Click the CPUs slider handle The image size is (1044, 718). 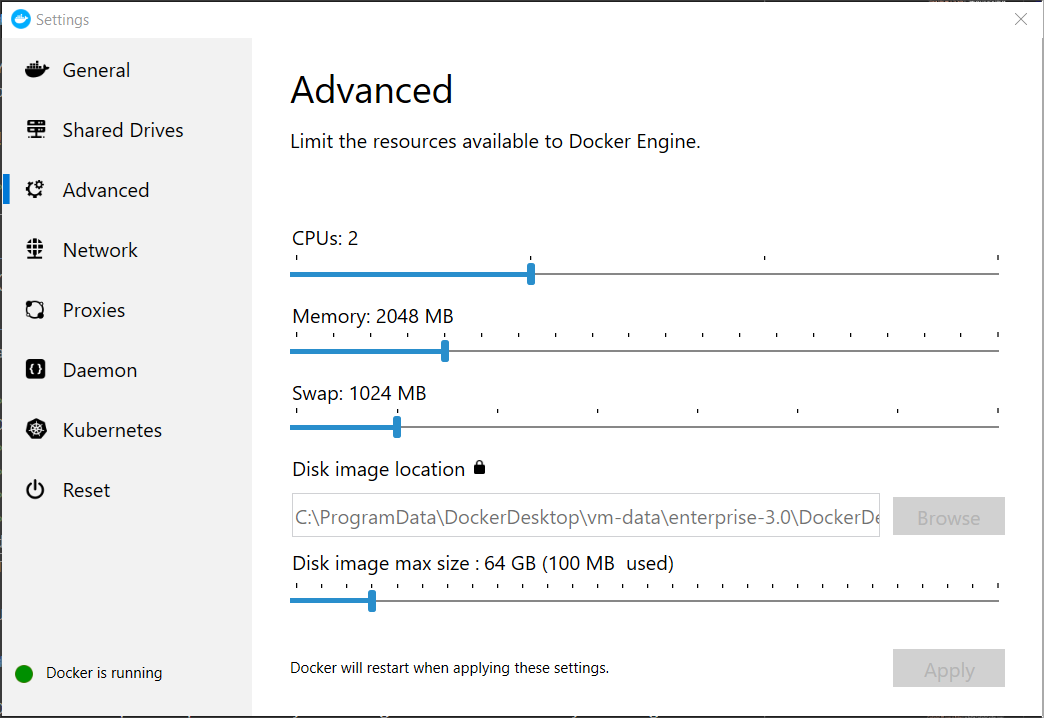click(x=531, y=274)
